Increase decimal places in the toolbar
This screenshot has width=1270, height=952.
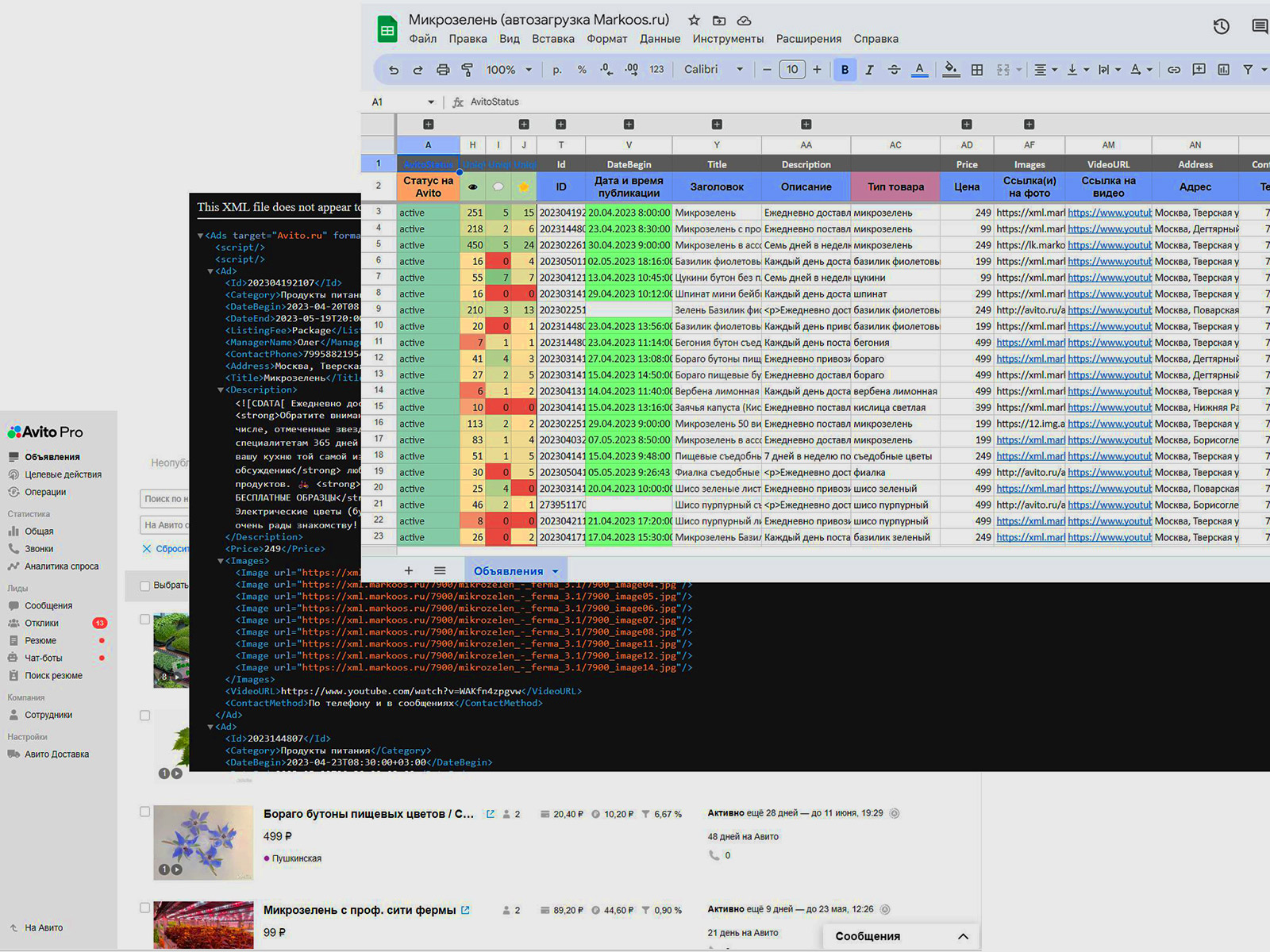pos(631,70)
